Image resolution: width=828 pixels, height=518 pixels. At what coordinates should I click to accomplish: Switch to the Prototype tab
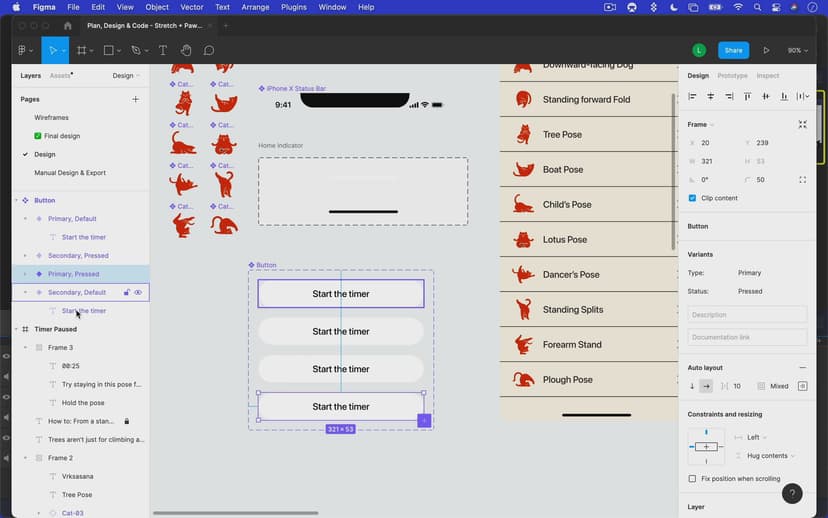[x=732, y=76]
